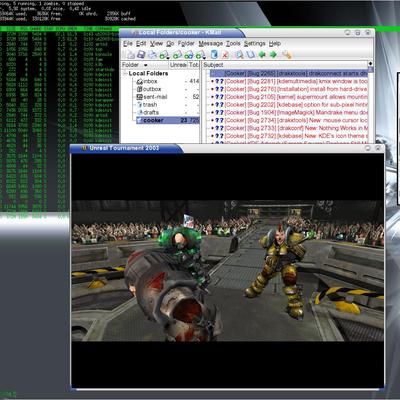Click the Address Book icon in KMail toolbar

click(x=250, y=54)
